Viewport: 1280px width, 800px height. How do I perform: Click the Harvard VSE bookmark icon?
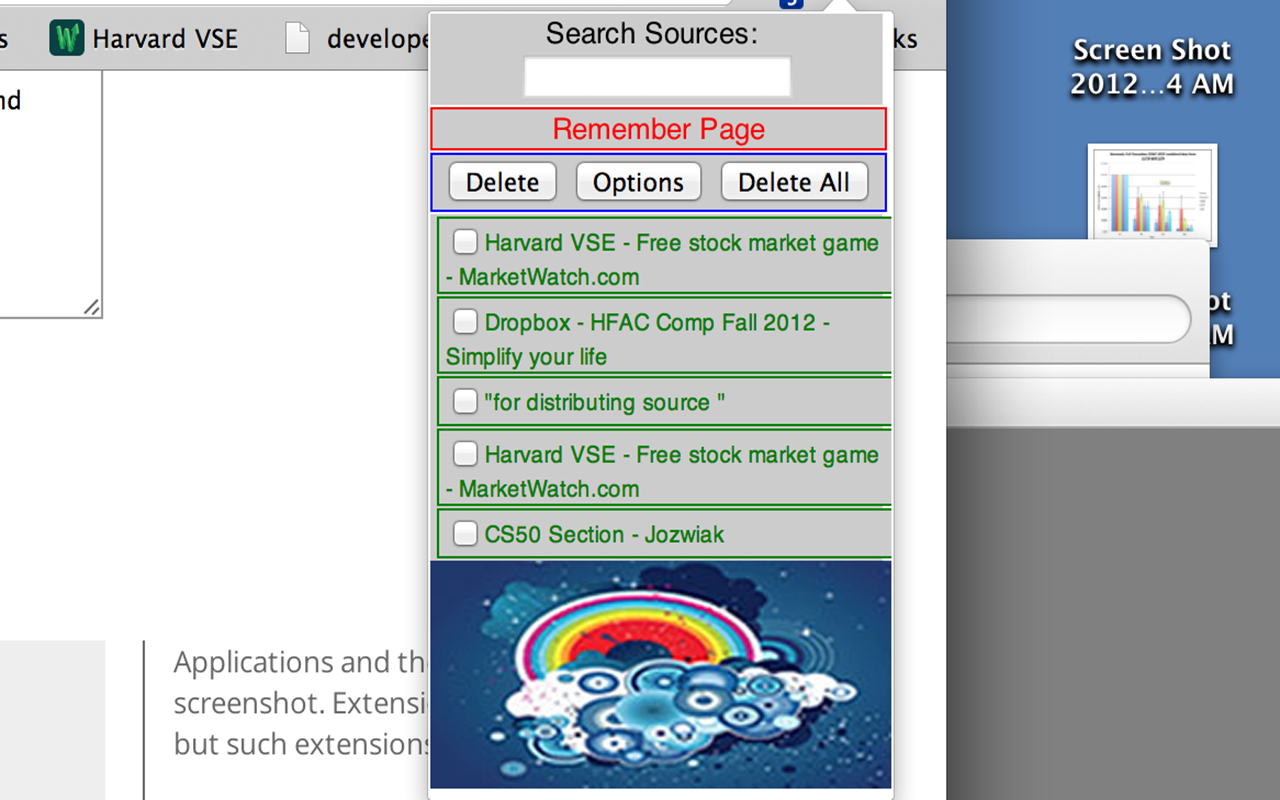point(67,38)
